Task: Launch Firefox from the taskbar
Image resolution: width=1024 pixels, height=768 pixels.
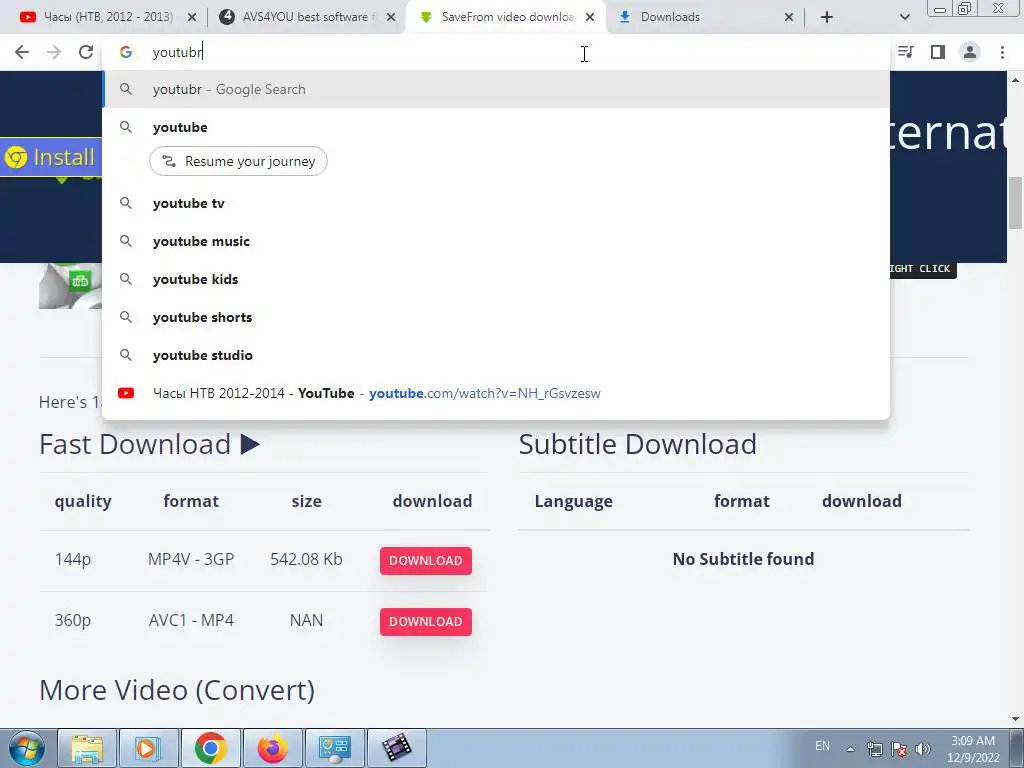Action: click(272, 748)
